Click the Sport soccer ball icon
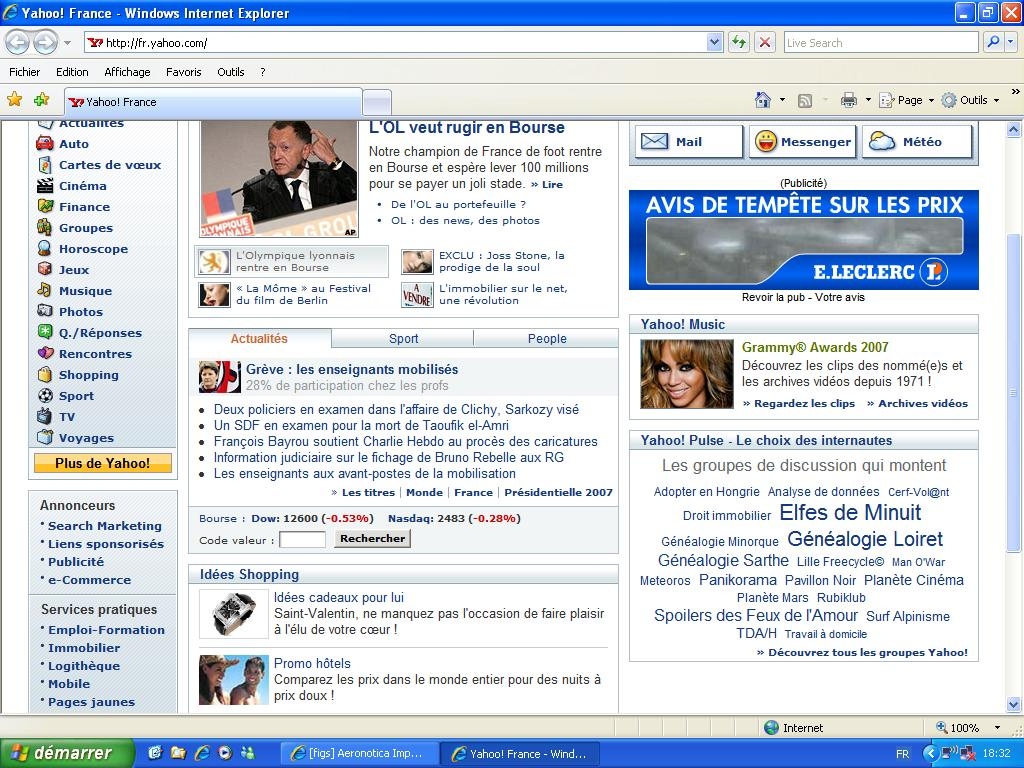This screenshot has width=1024, height=768. click(44, 395)
